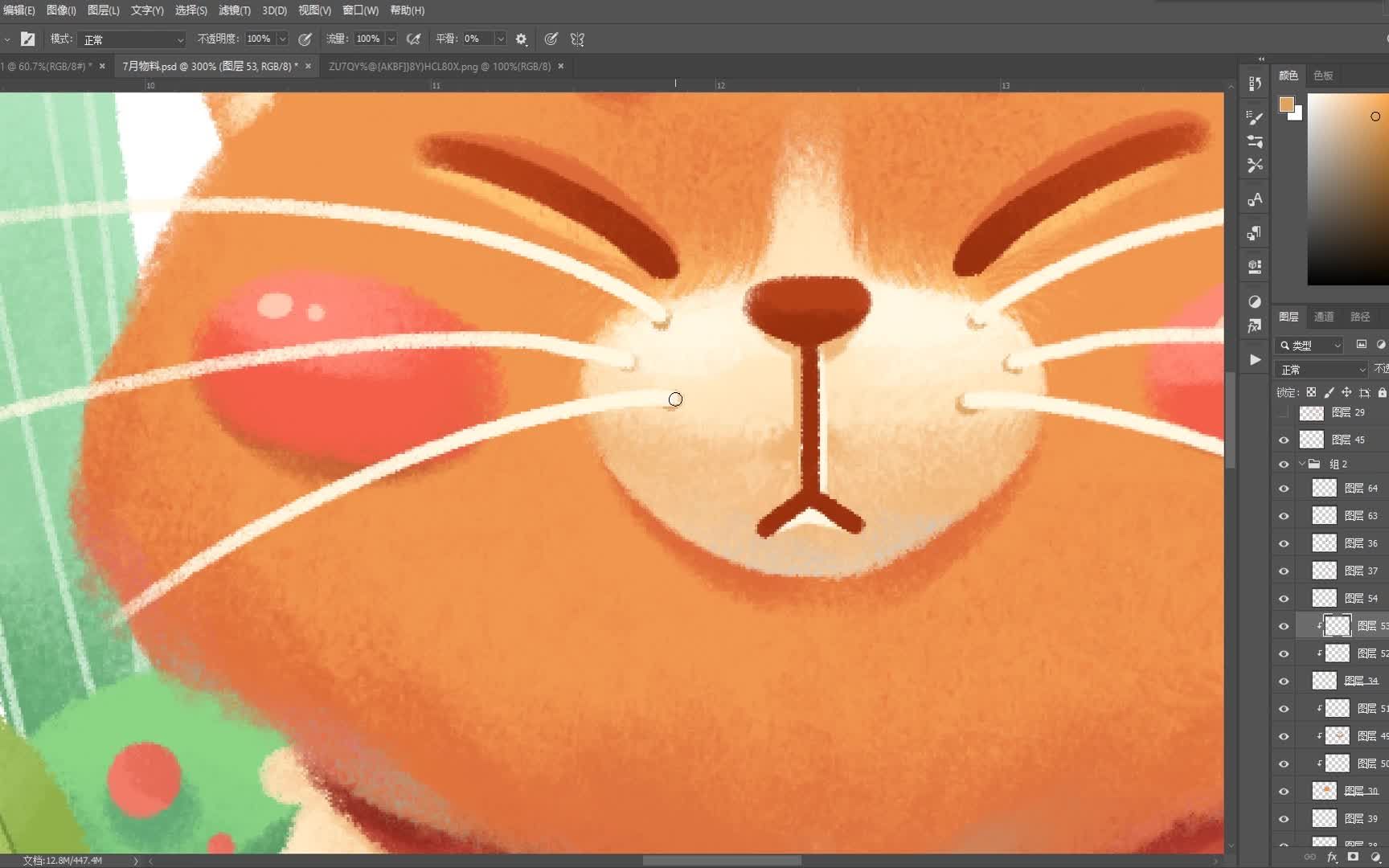Lock image pixels brush icon
Screen dimensions: 1389x868
(1329, 392)
